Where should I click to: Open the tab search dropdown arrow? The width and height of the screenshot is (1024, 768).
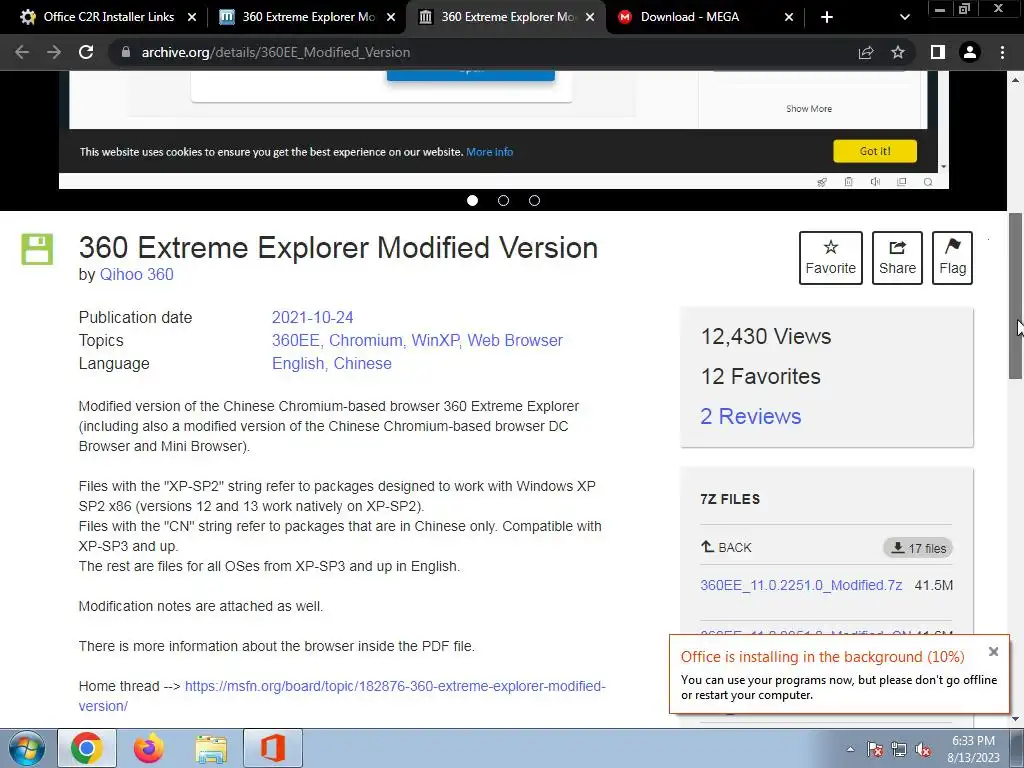[904, 17]
